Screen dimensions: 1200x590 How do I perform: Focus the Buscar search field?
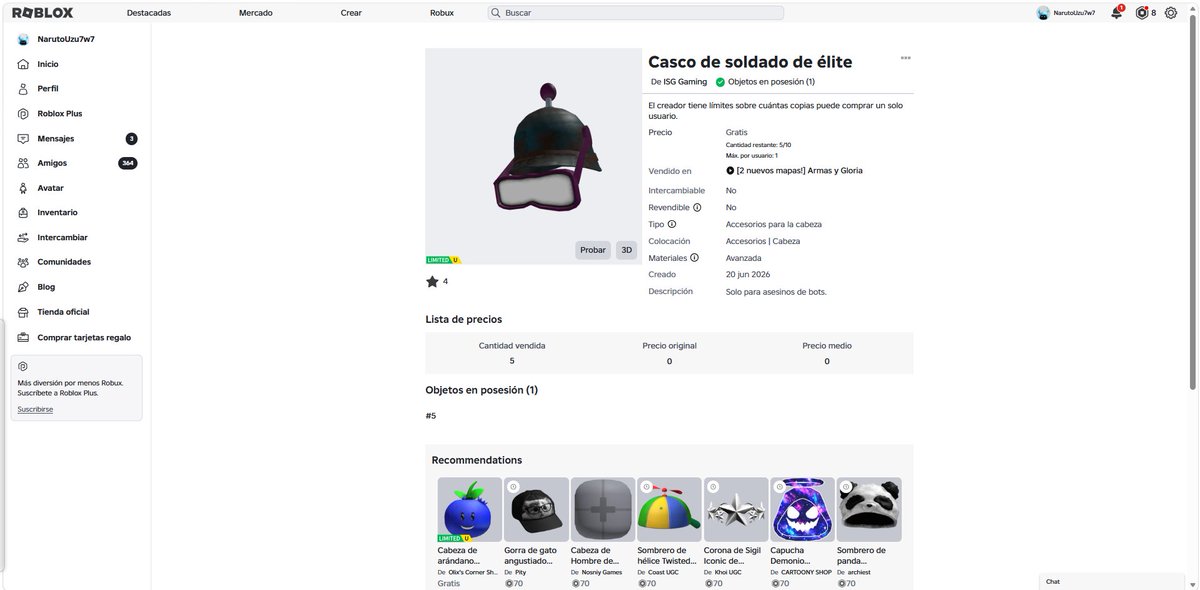click(x=636, y=13)
